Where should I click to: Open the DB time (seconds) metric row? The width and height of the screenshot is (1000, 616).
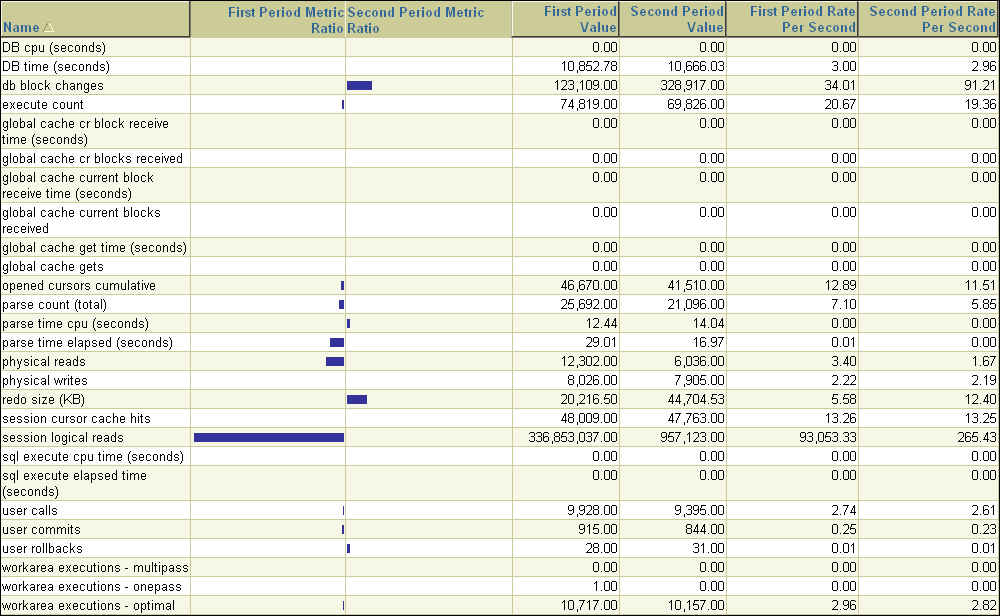pyautogui.click(x=55, y=66)
